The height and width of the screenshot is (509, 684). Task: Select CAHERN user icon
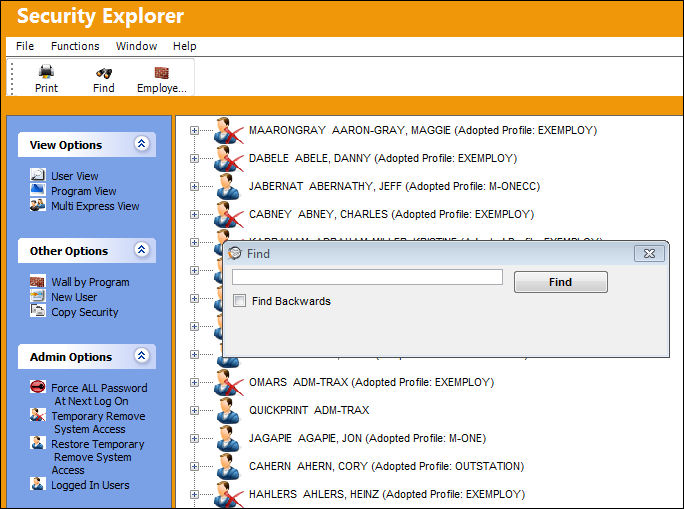[x=228, y=466]
